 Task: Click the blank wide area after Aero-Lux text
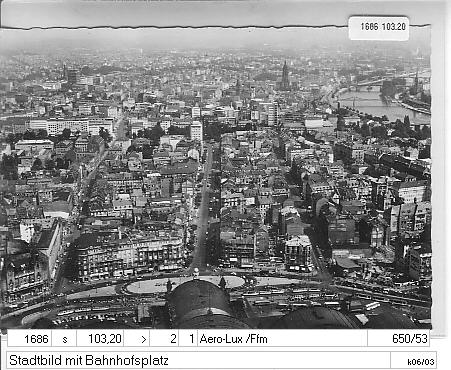coord(317,339)
